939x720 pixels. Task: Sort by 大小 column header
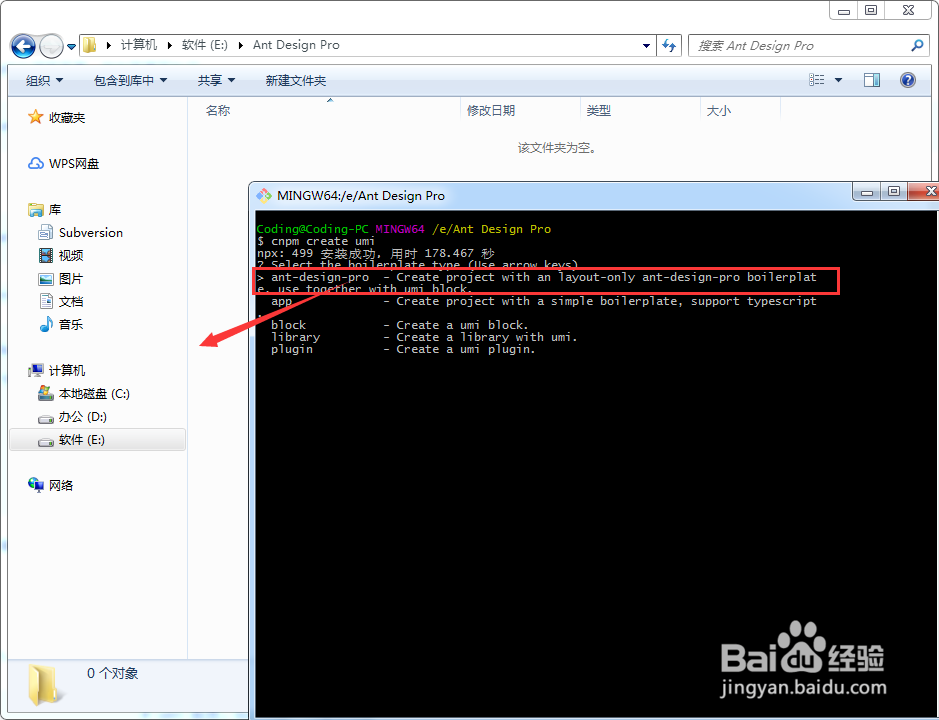pos(719,110)
